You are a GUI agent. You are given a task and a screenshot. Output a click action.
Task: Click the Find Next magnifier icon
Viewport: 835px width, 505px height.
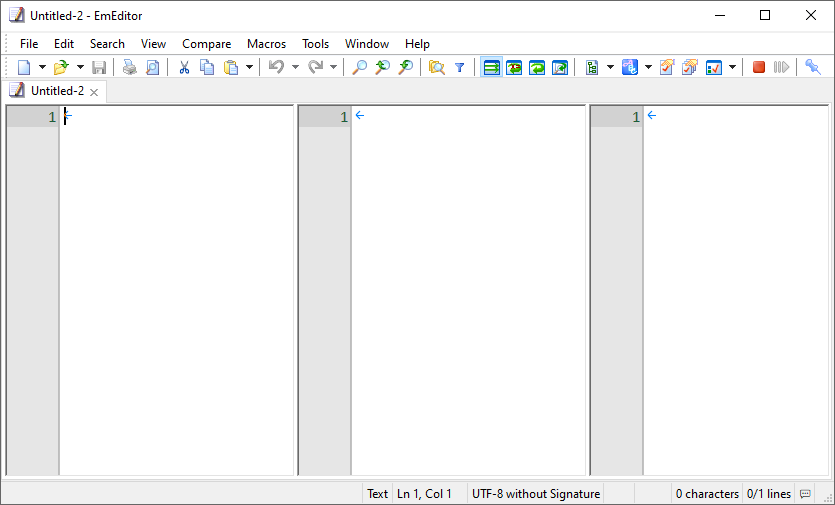point(406,68)
